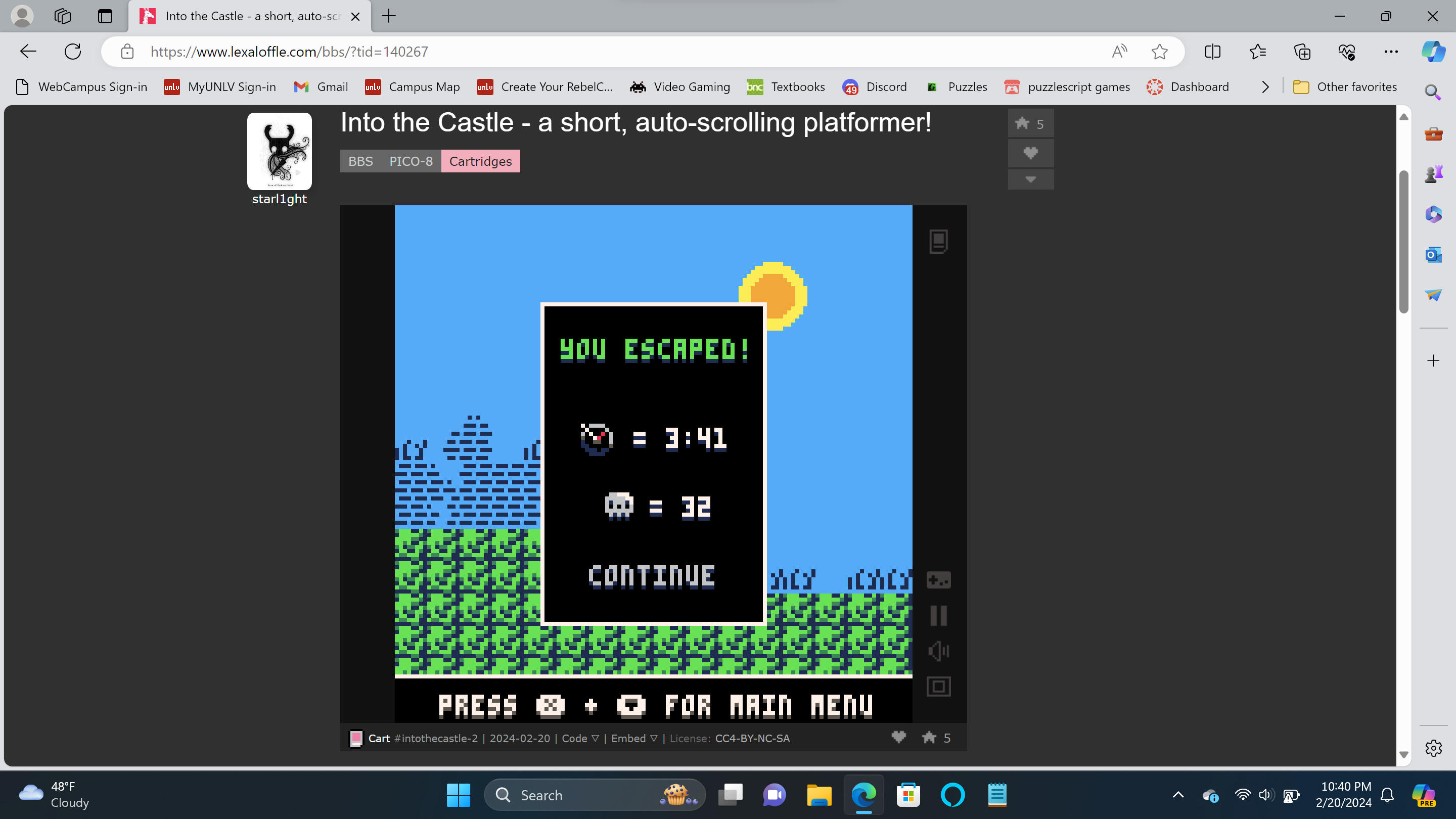
Task: Open the PICO-8 player menu icon
Action: pos(938,241)
